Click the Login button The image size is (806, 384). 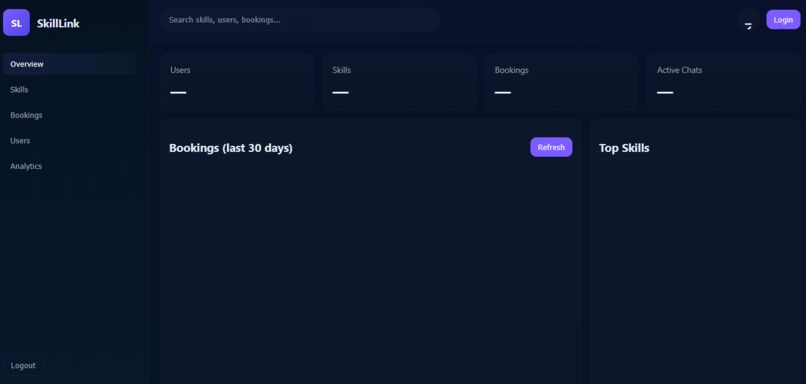[783, 20]
